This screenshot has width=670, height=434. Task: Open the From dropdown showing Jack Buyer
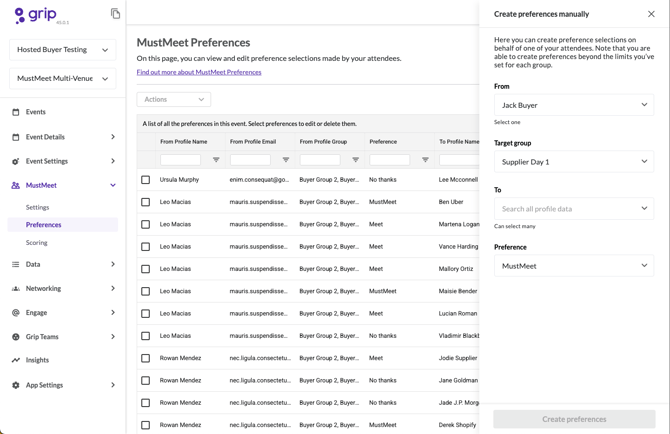pyautogui.click(x=574, y=105)
